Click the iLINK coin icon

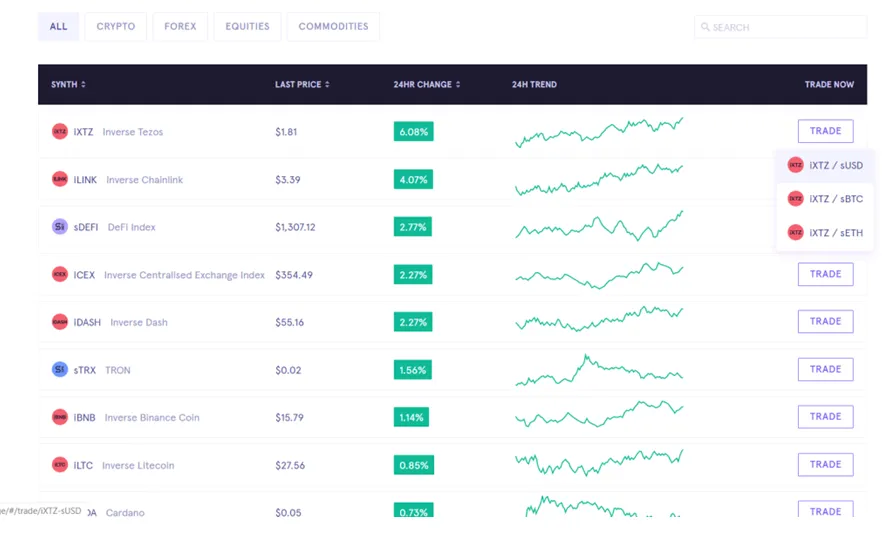tap(59, 179)
